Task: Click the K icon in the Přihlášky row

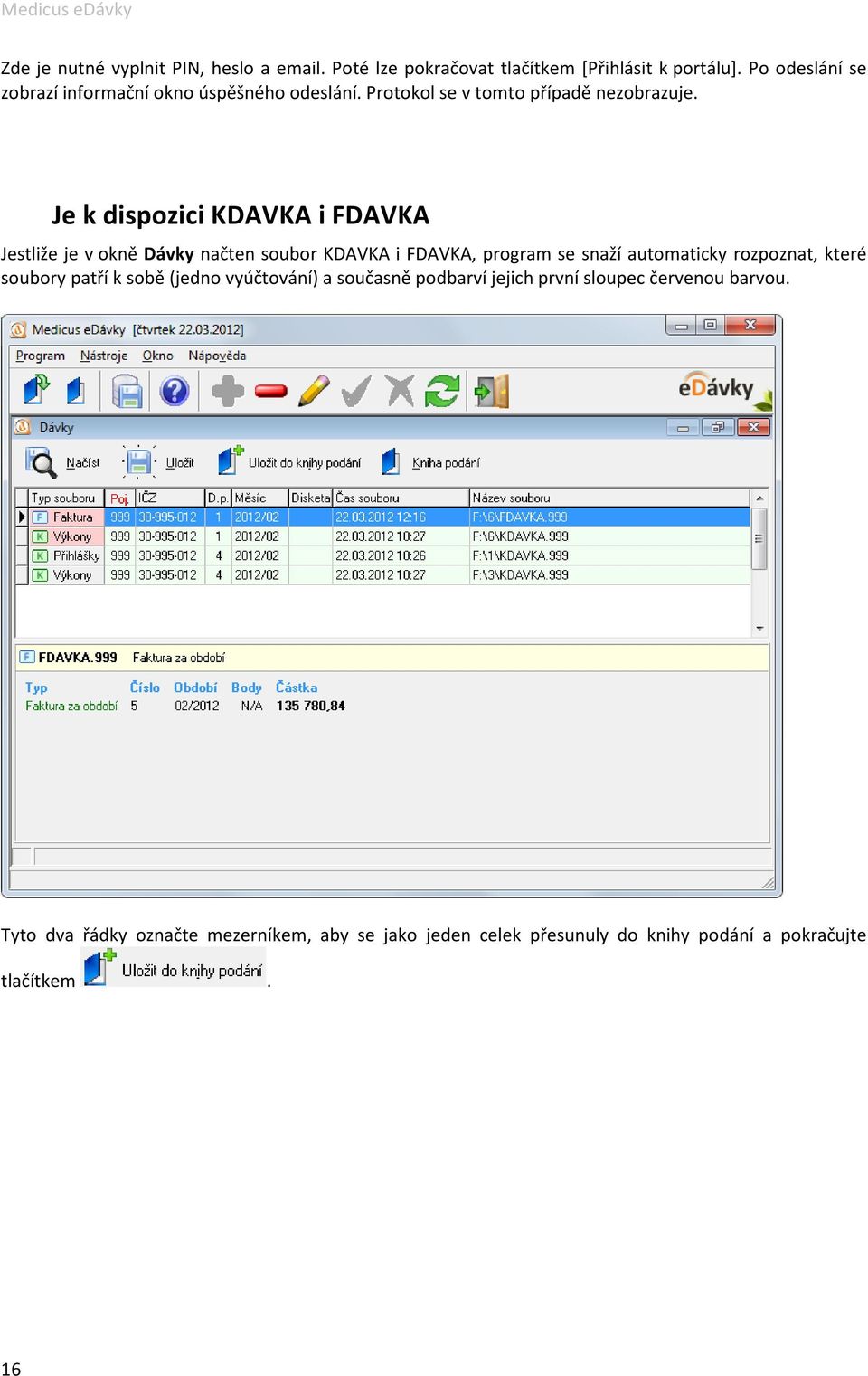Action: click(x=40, y=555)
